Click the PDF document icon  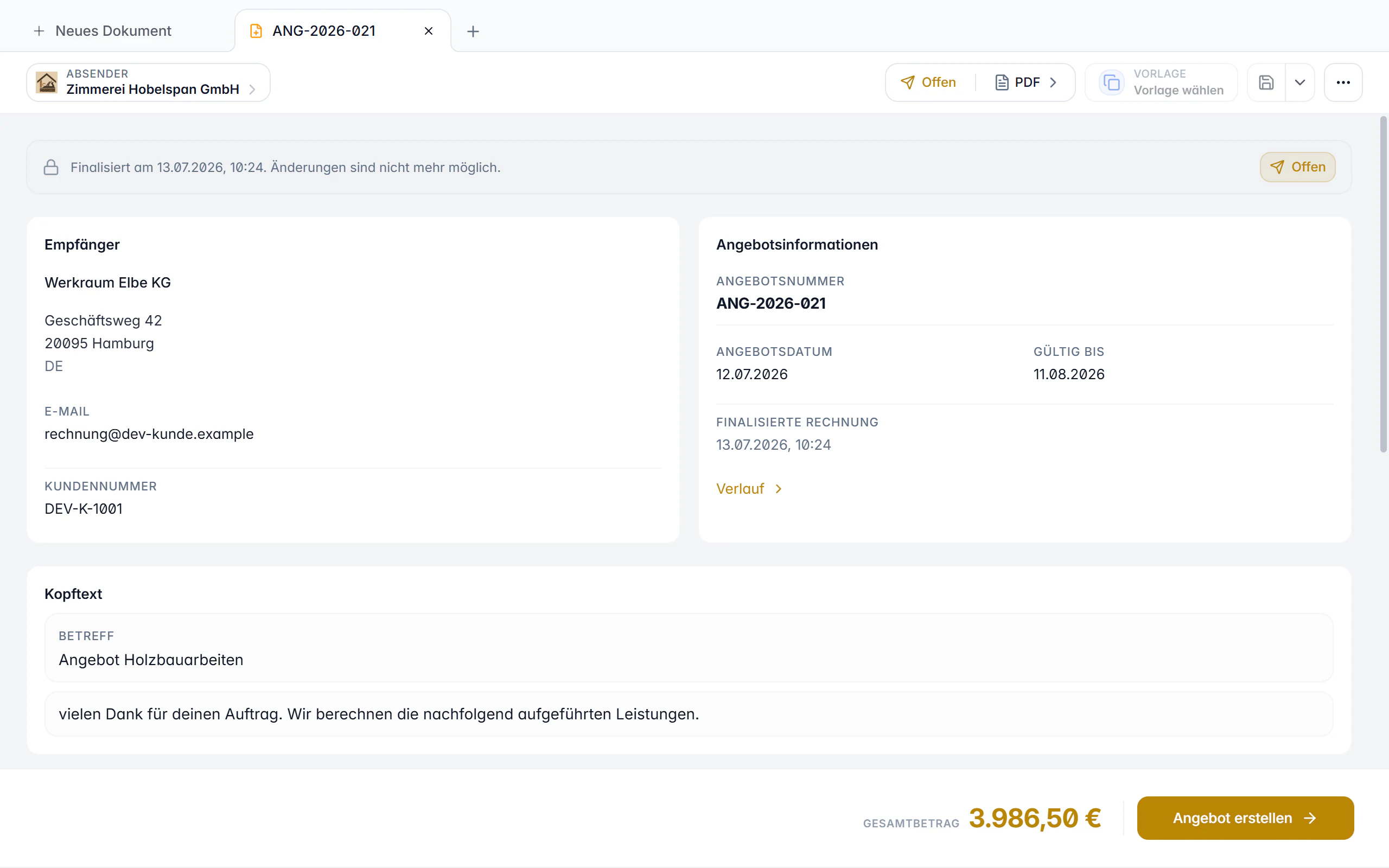pyautogui.click(x=1002, y=82)
